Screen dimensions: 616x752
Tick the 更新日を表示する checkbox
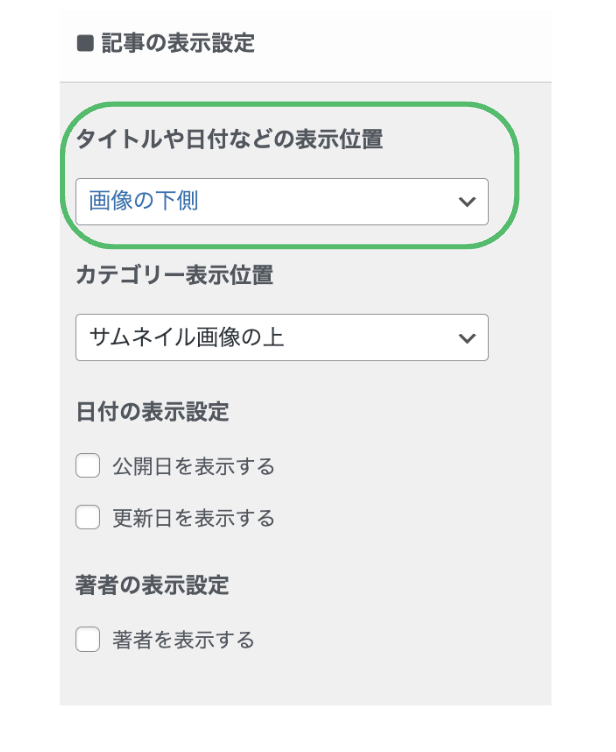tap(88, 518)
